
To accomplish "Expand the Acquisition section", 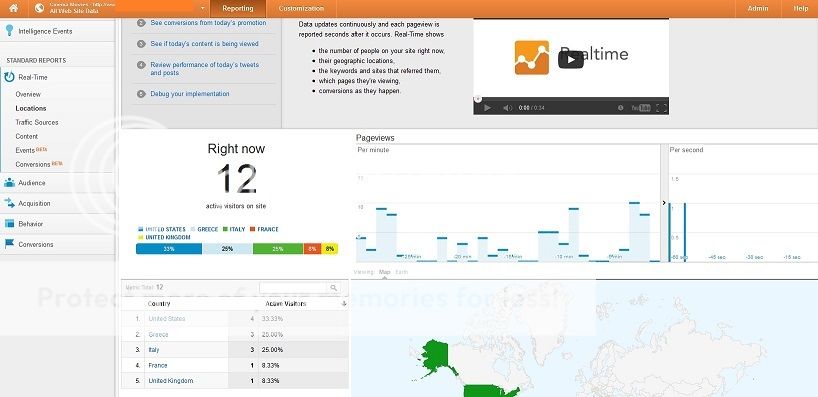I will [x=34, y=203].
